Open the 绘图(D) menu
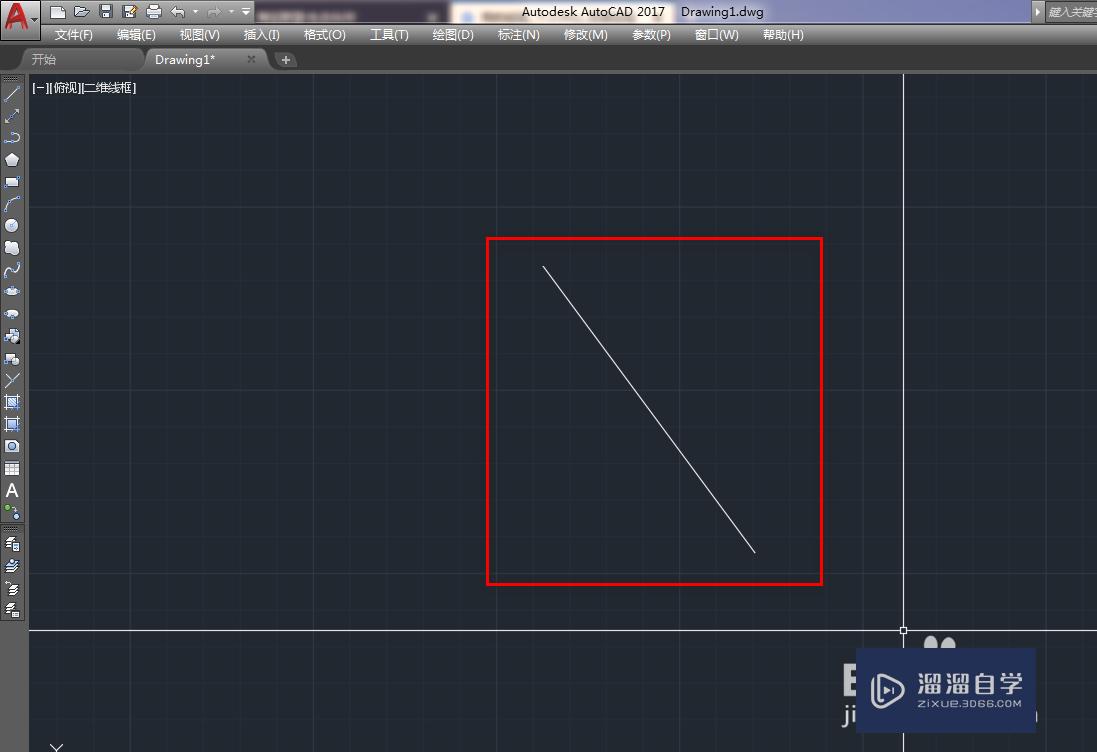1097x752 pixels. (452, 33)
